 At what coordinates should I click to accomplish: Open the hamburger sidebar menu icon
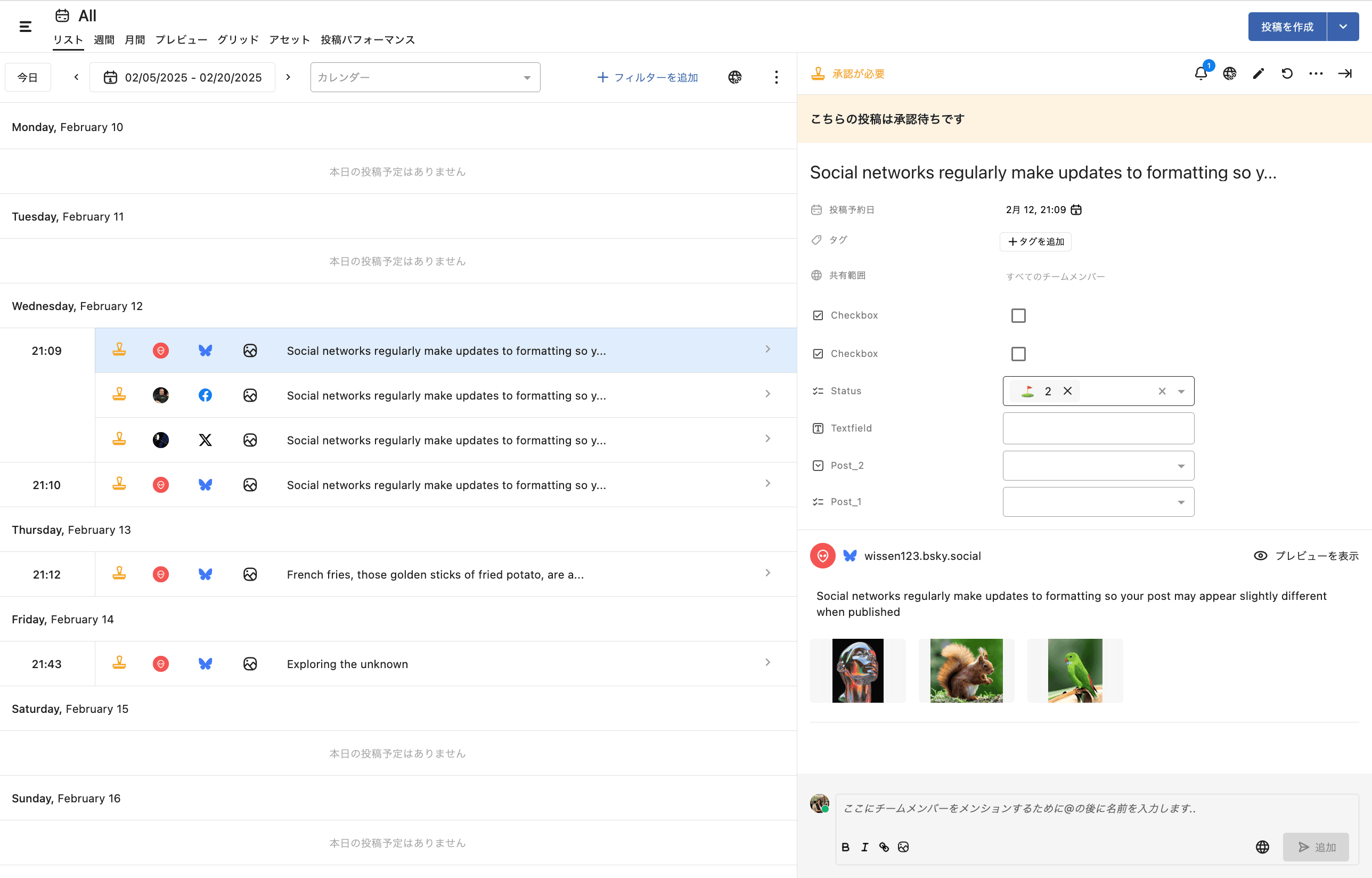(25, 26)
